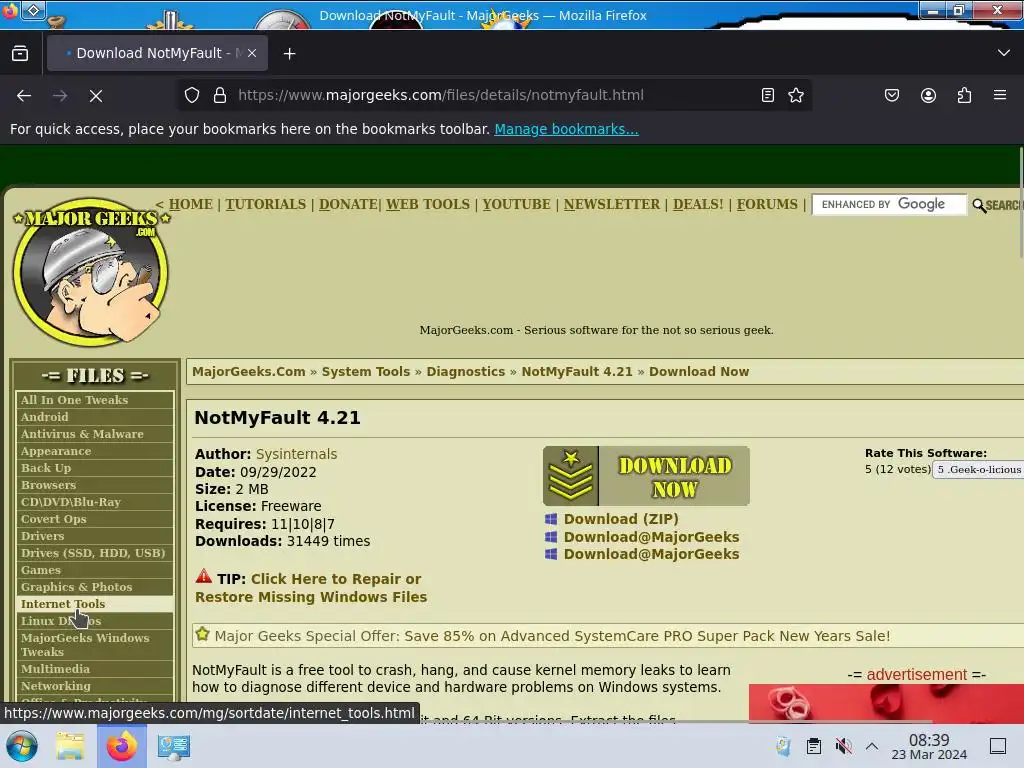
Task: Open the Firefox account icon
Action: coord(928,95)
